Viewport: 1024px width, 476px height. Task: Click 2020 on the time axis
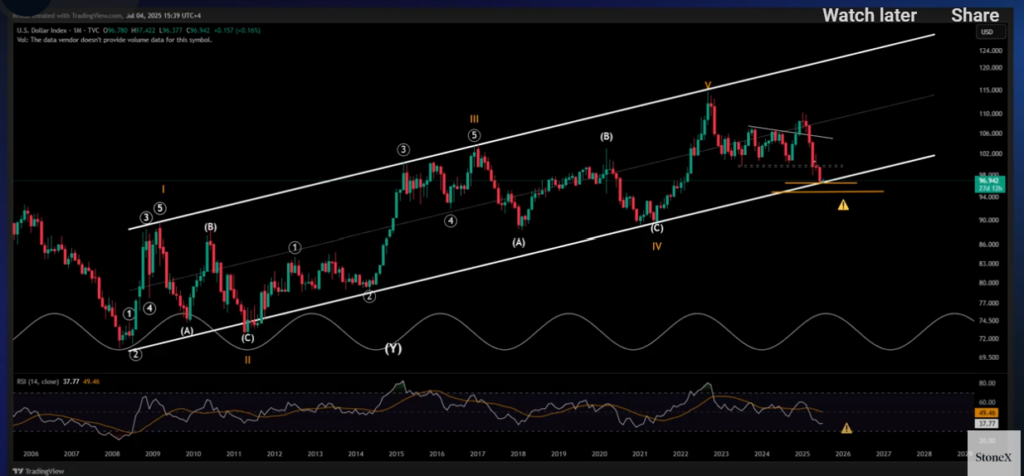(600, 453)
